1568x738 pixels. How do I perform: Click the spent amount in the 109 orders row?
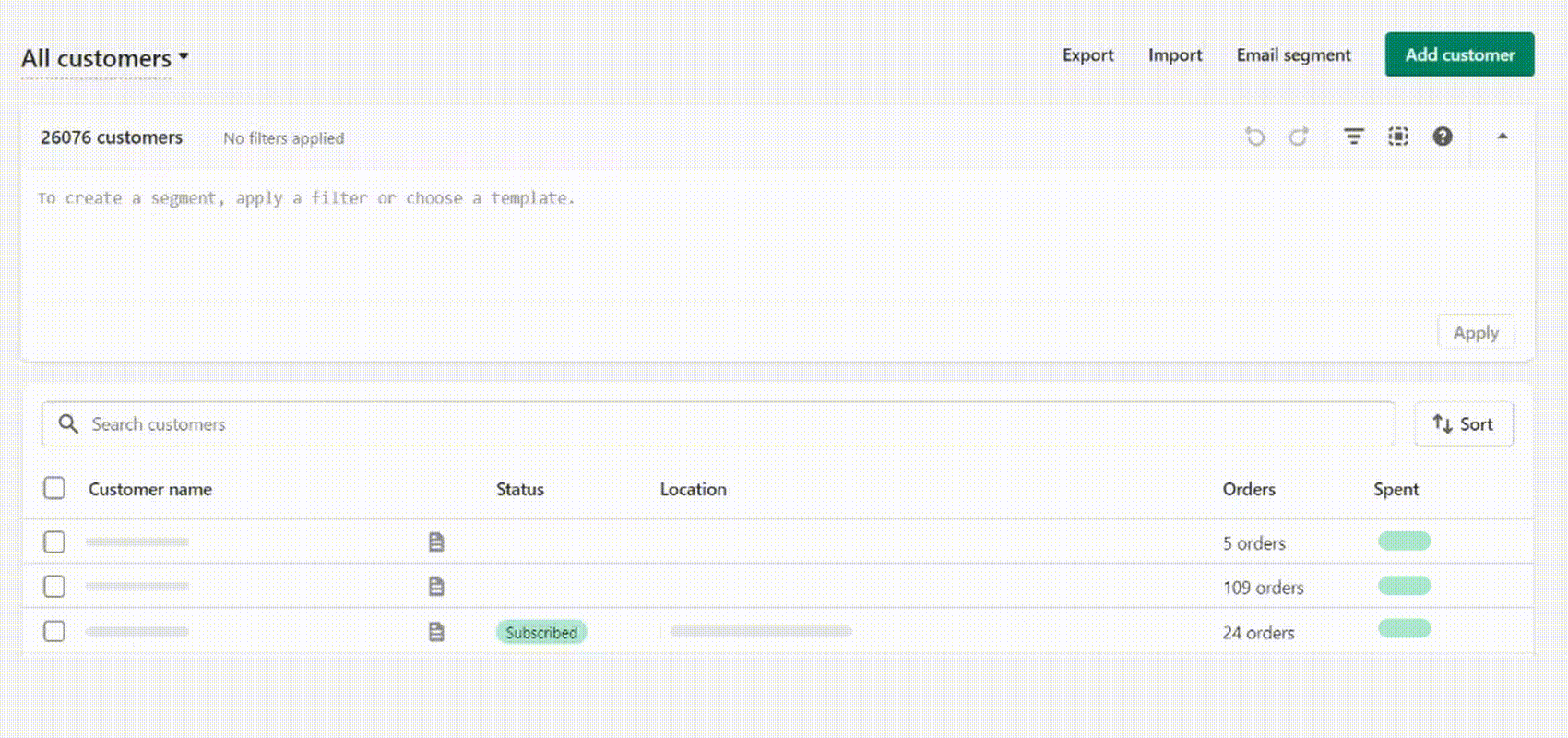pyautogui.click(x=1404, y=585)
